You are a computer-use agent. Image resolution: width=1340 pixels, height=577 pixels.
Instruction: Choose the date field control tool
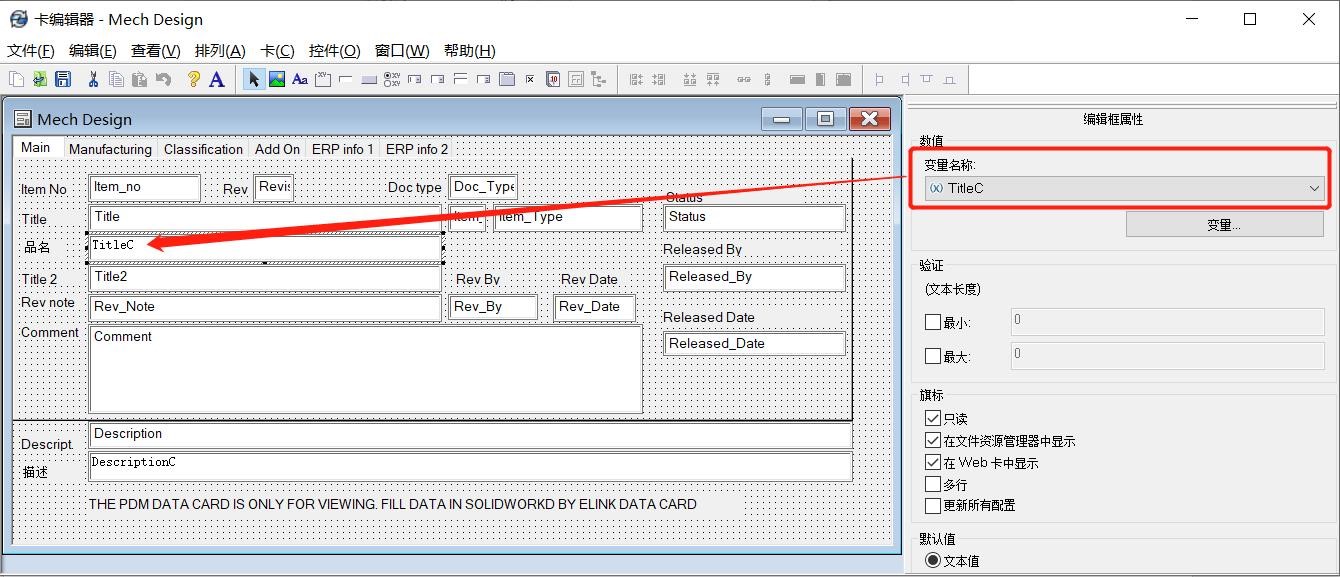(x=553, y=79)
